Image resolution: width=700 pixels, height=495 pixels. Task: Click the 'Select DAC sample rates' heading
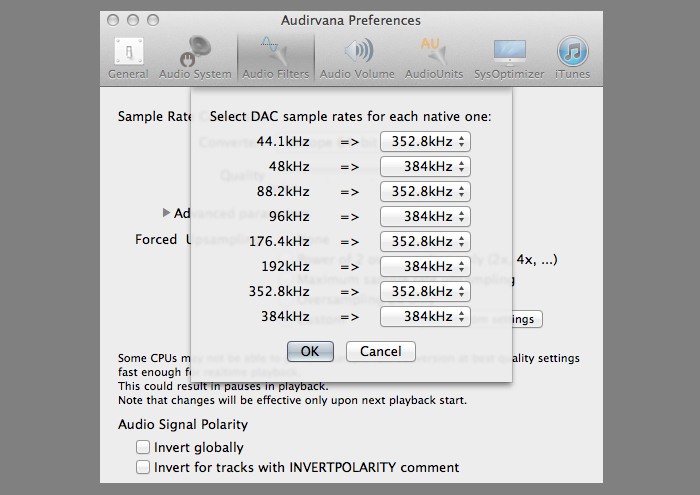(x=350, y=116)
